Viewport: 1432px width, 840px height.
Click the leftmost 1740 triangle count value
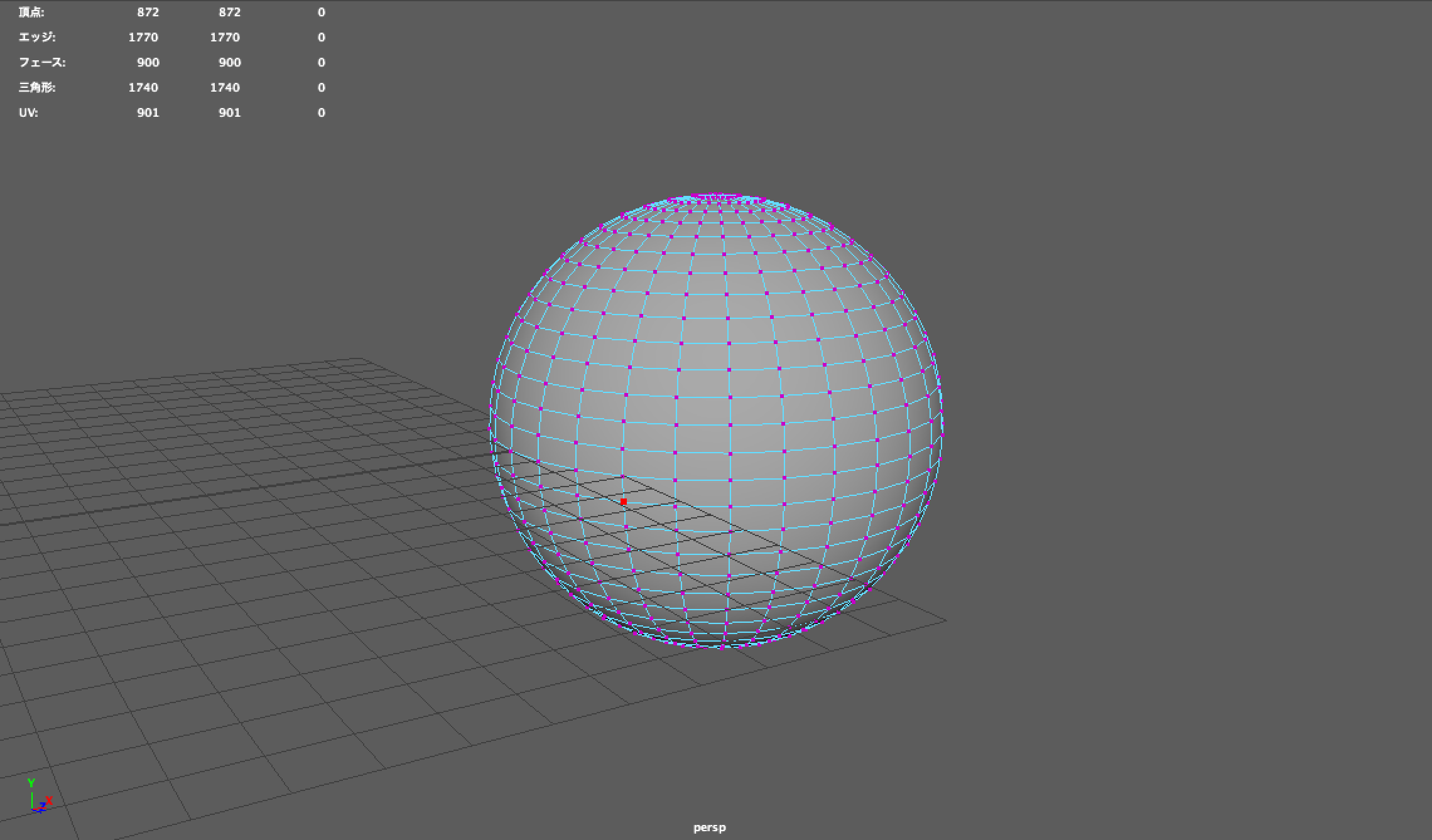[143, 88]
